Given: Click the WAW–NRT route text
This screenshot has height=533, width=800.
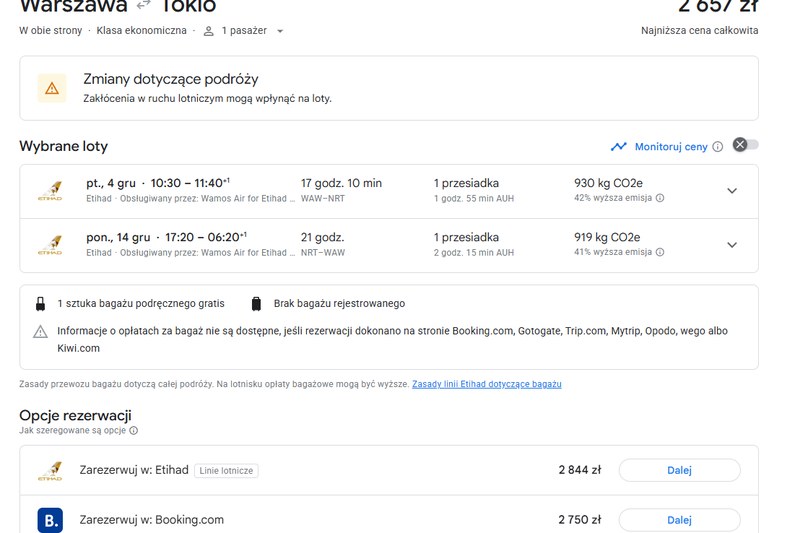Looking at the screenshot, I should point(323,198).
